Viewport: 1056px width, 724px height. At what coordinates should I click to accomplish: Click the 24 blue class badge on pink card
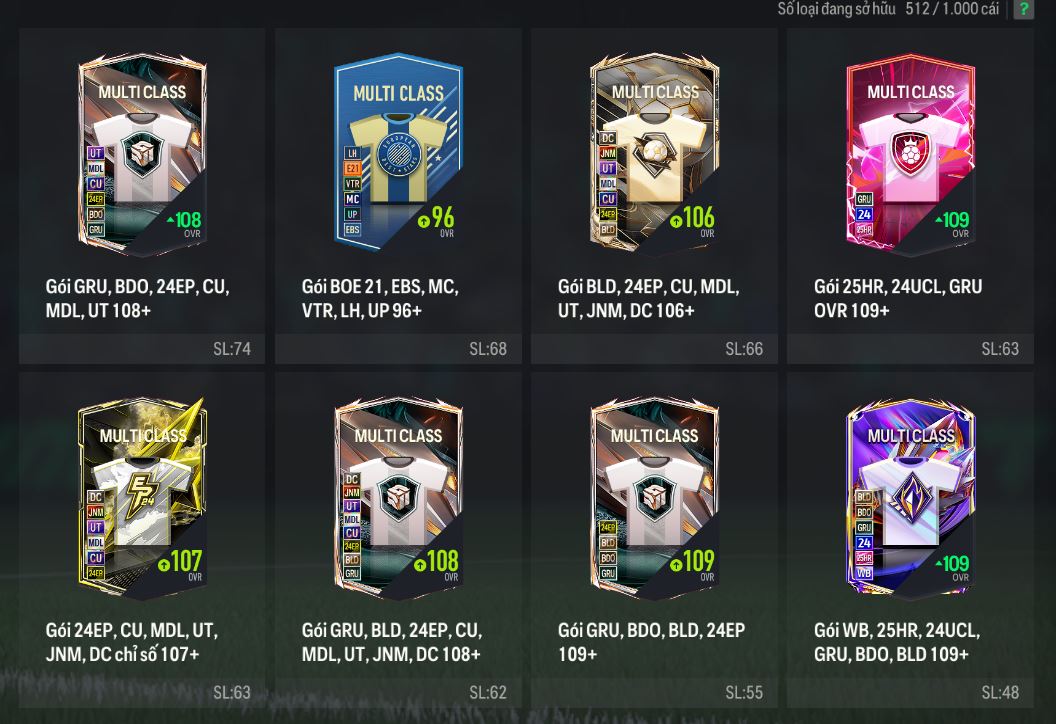[864, 214]
